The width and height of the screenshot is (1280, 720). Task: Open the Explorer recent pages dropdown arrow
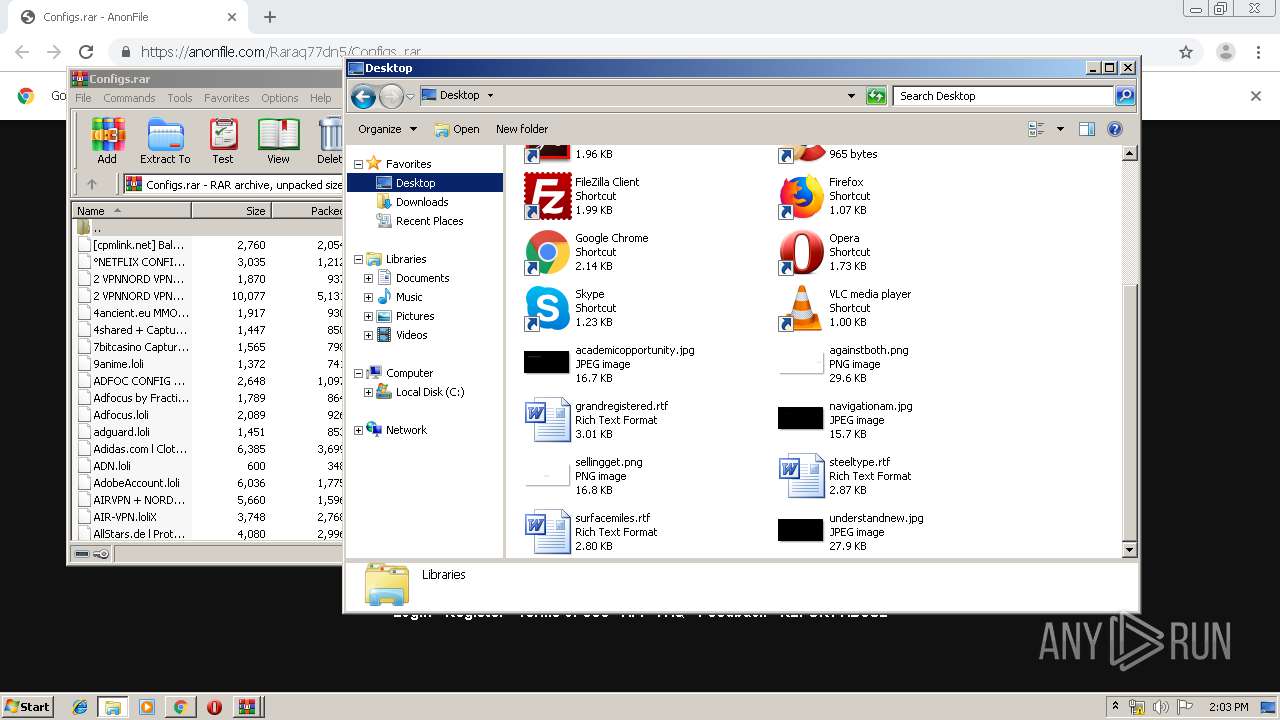pos(410,96)
